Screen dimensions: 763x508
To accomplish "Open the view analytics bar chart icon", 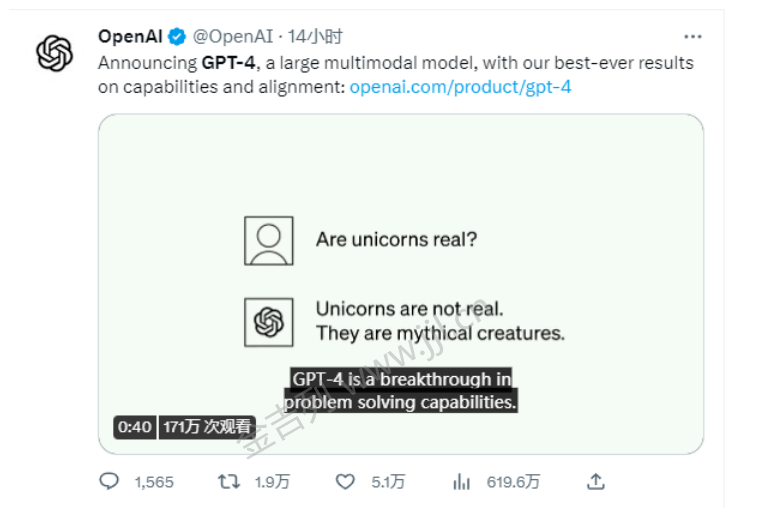I will 461,482.
